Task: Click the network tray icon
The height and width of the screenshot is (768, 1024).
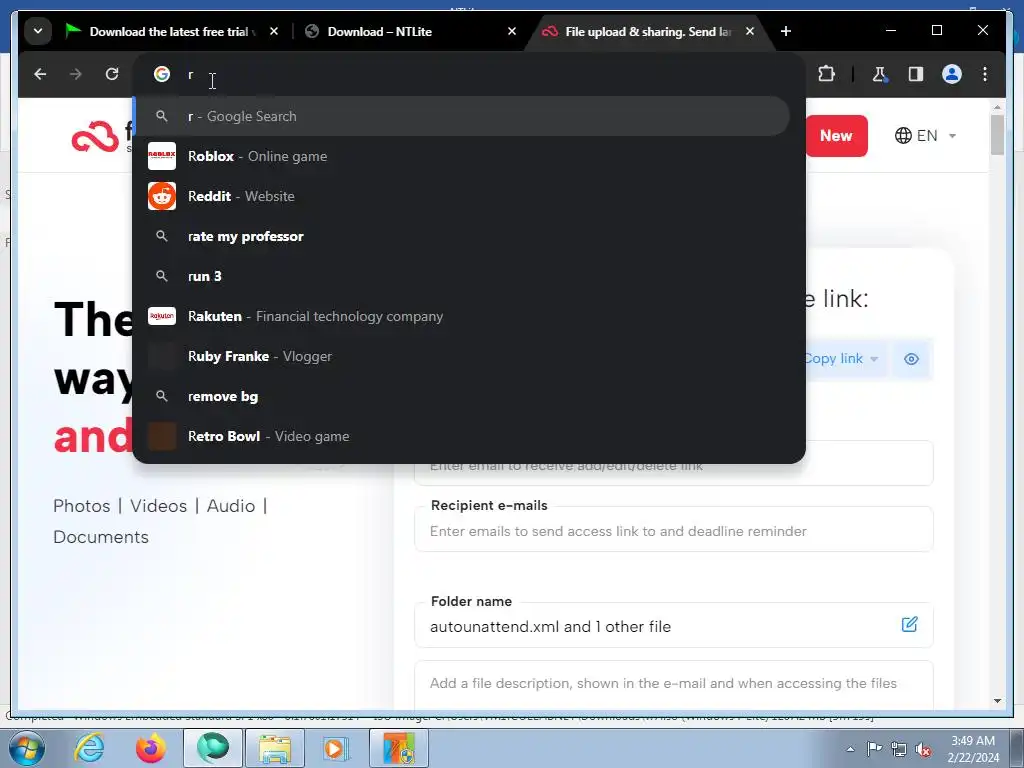Action: (899, 749)
